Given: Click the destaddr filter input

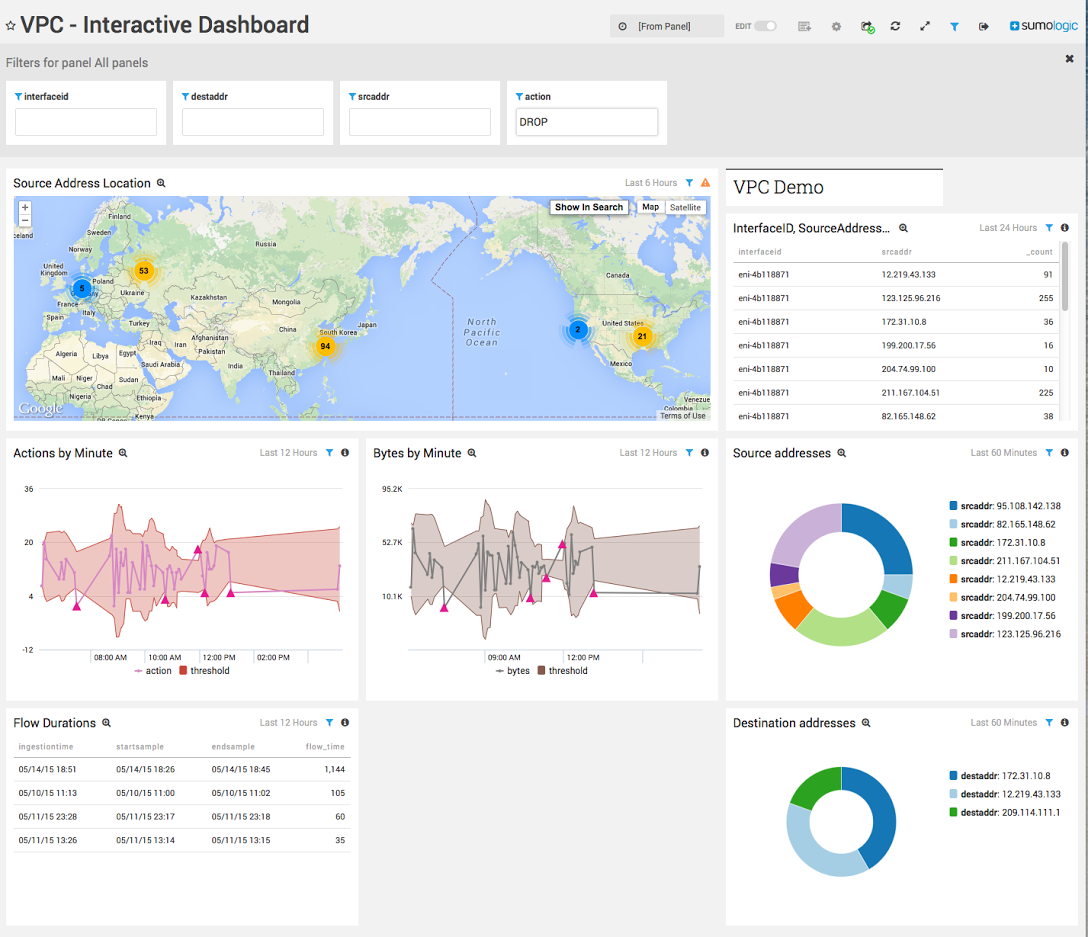Looking at the screenshot, I should (x=253, y=122).
